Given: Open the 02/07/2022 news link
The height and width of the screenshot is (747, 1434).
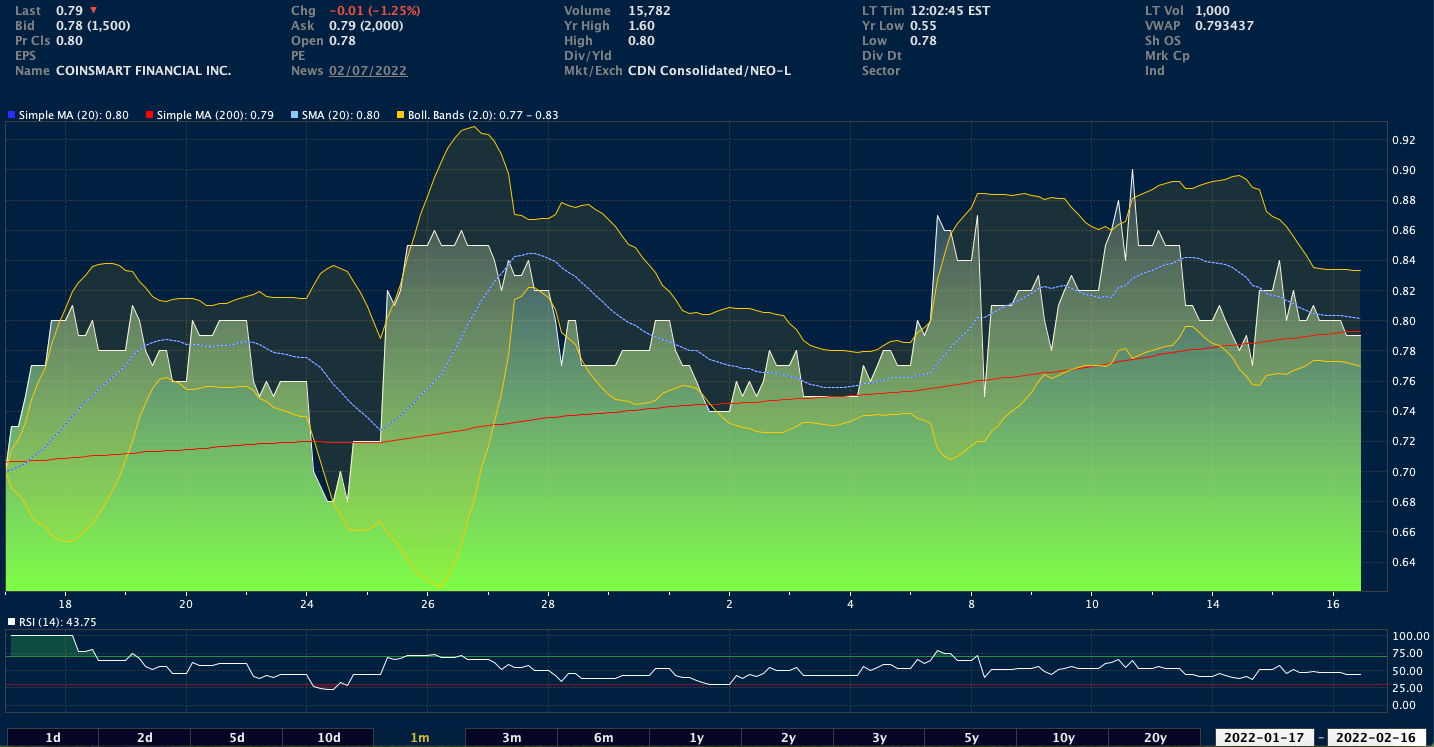Looking at the screenshot, I should pos(368,71).
